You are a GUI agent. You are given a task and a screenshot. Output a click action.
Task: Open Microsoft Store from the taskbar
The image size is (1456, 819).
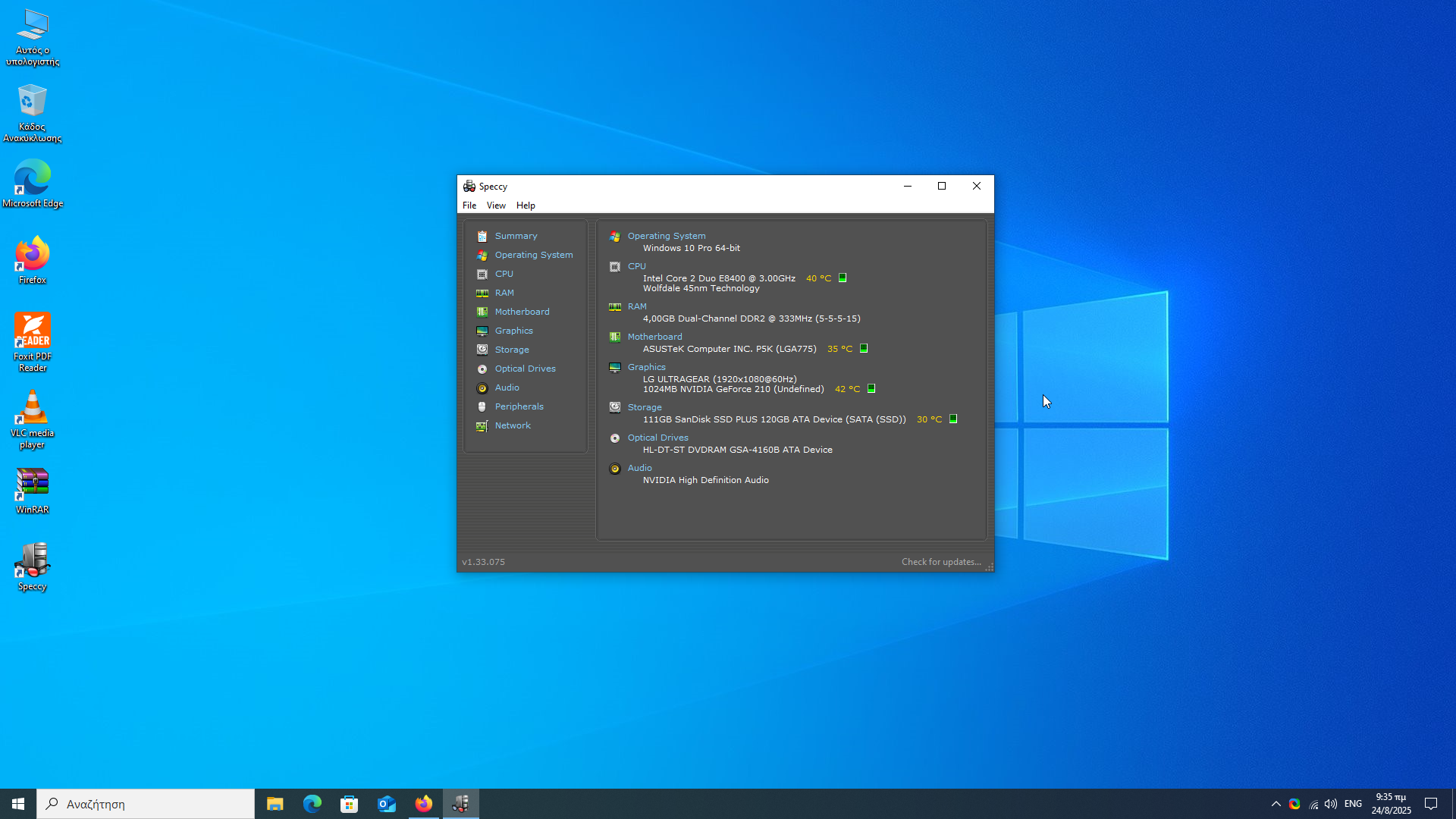click(349, 804)
